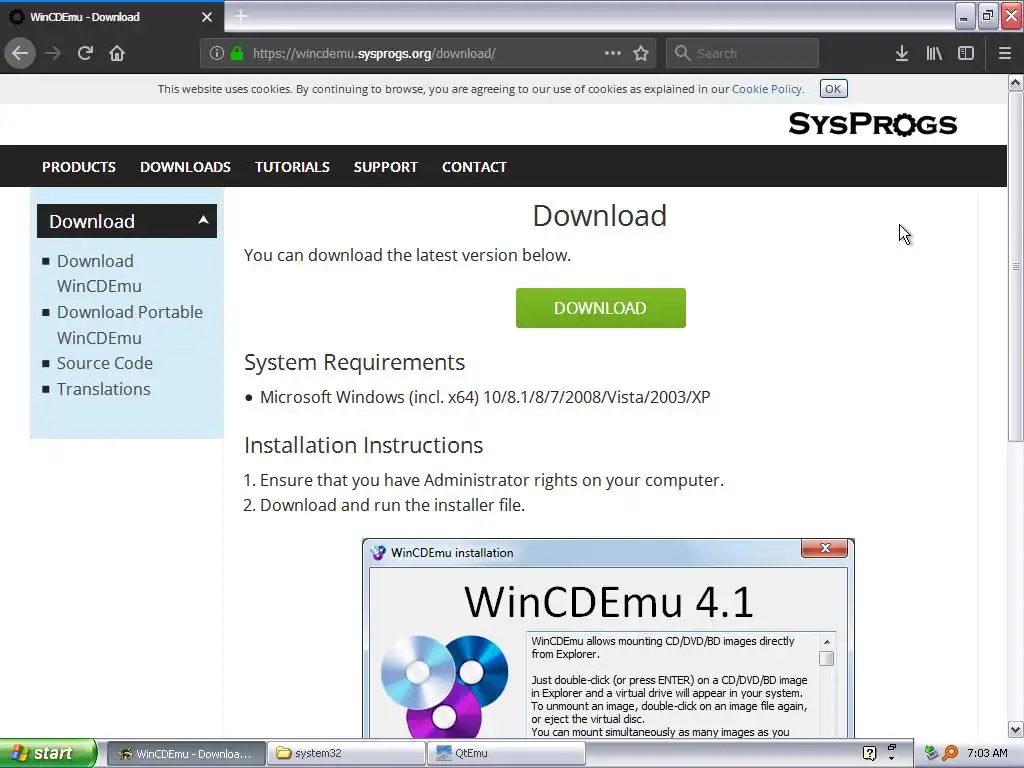Click the WinCDEmu installation screenshot image

tap(608, 638)
